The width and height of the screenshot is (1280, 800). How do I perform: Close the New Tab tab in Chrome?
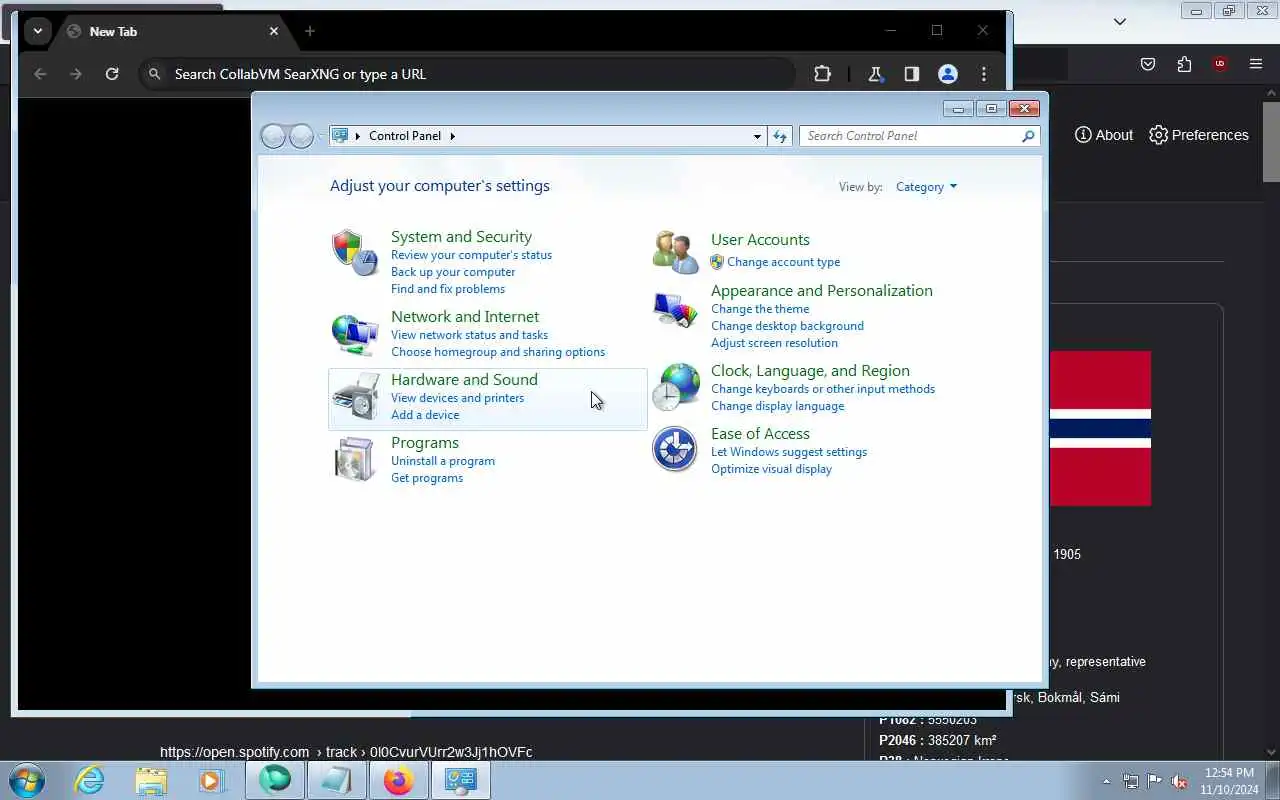pos(274,31)
